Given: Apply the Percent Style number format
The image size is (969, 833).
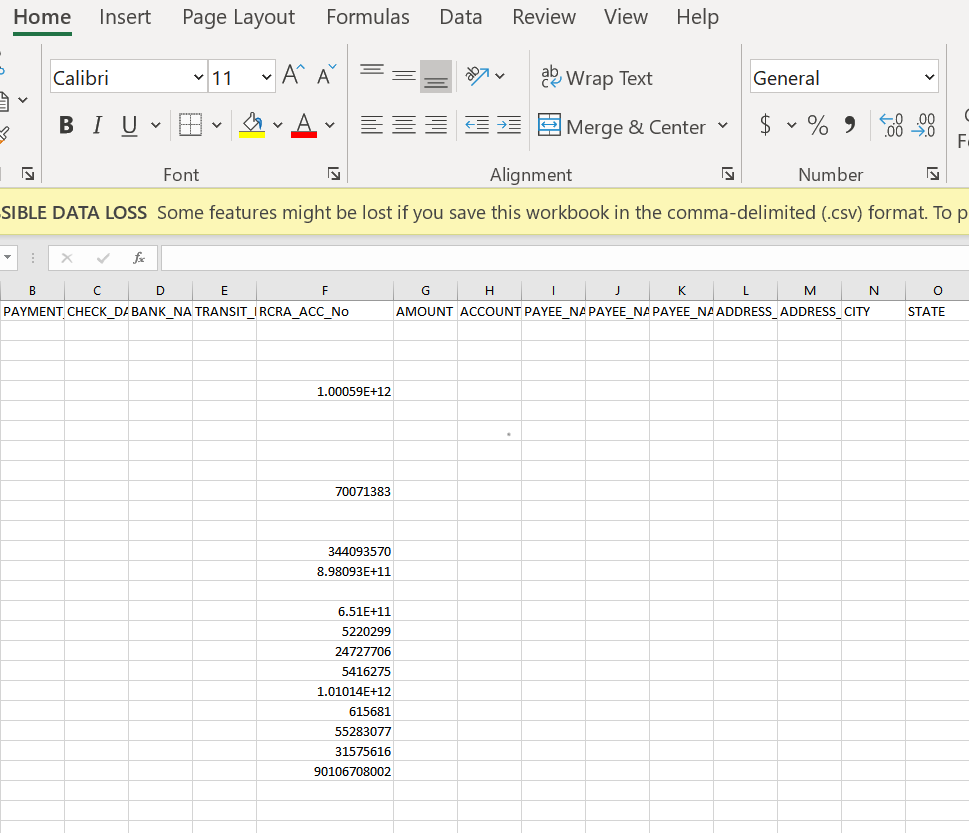Looking at the screenshot, I should tap(817, 125).
